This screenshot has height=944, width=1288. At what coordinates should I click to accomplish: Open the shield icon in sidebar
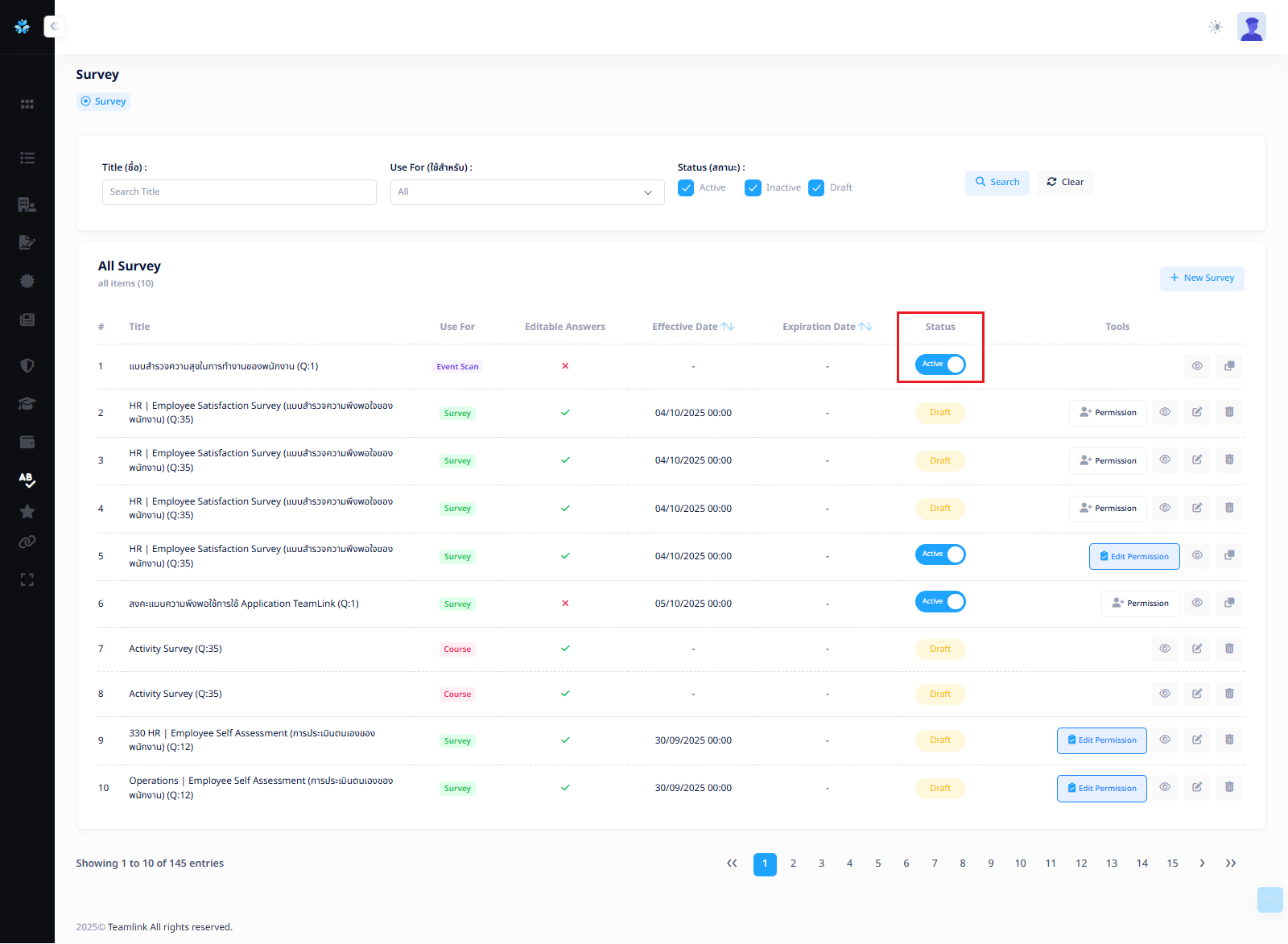(27, 365)
